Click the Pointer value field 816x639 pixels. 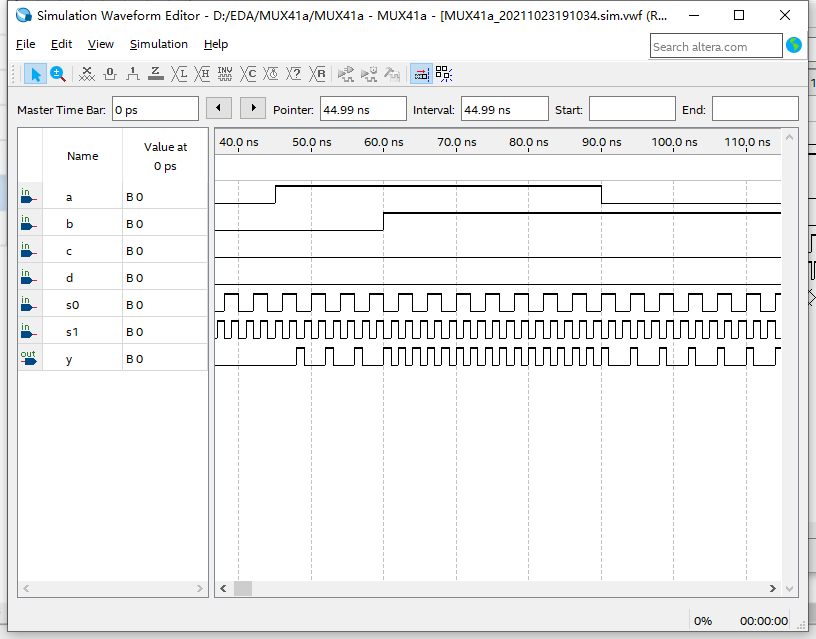pyautogui.click(x=363, y=109)
